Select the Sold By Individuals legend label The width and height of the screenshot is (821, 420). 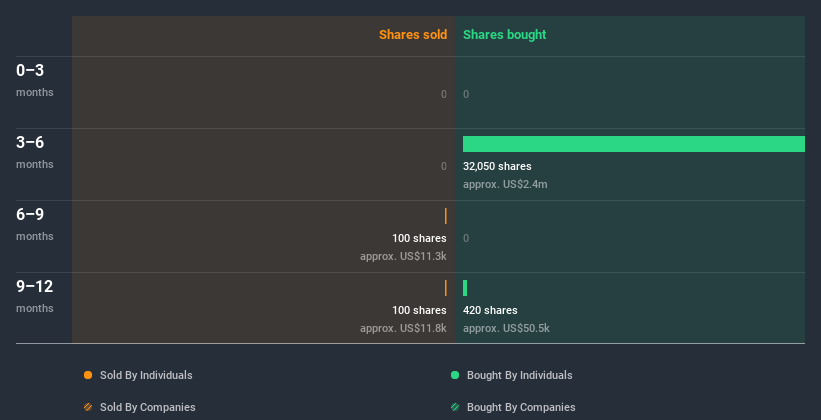(146, 375)
